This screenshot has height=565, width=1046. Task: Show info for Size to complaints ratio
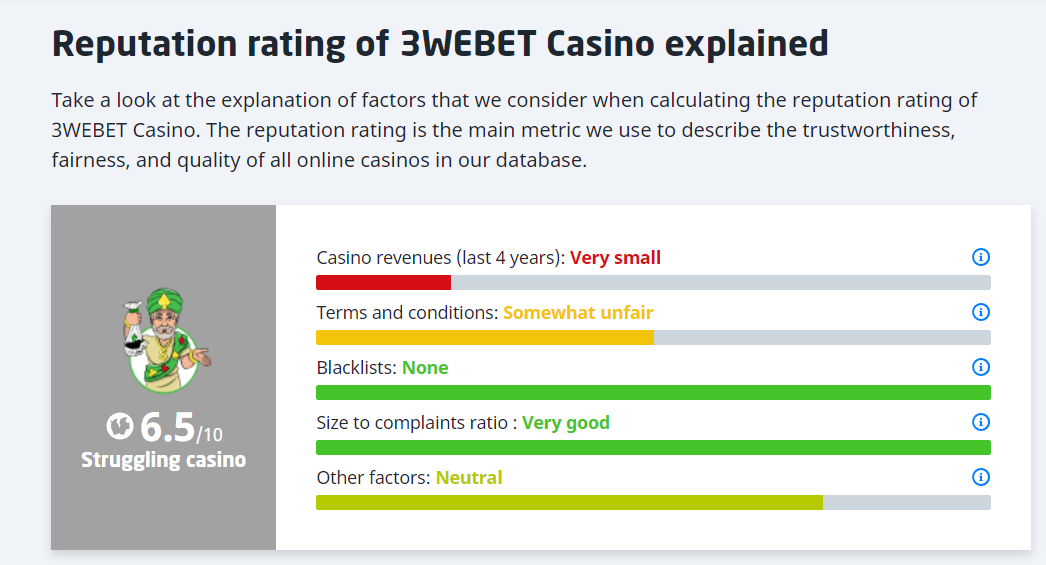pyautogui.click(x=981, y=422)
